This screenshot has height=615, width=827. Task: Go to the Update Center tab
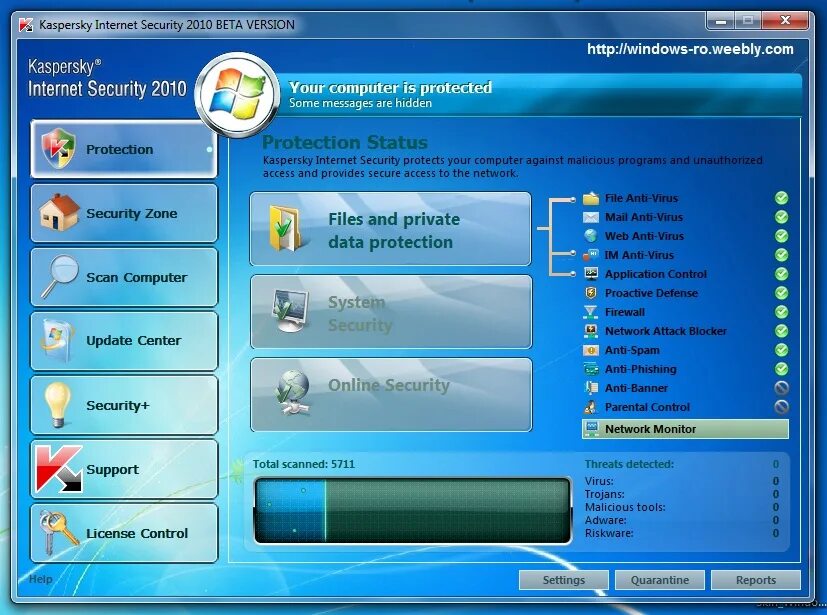point(124,341)
